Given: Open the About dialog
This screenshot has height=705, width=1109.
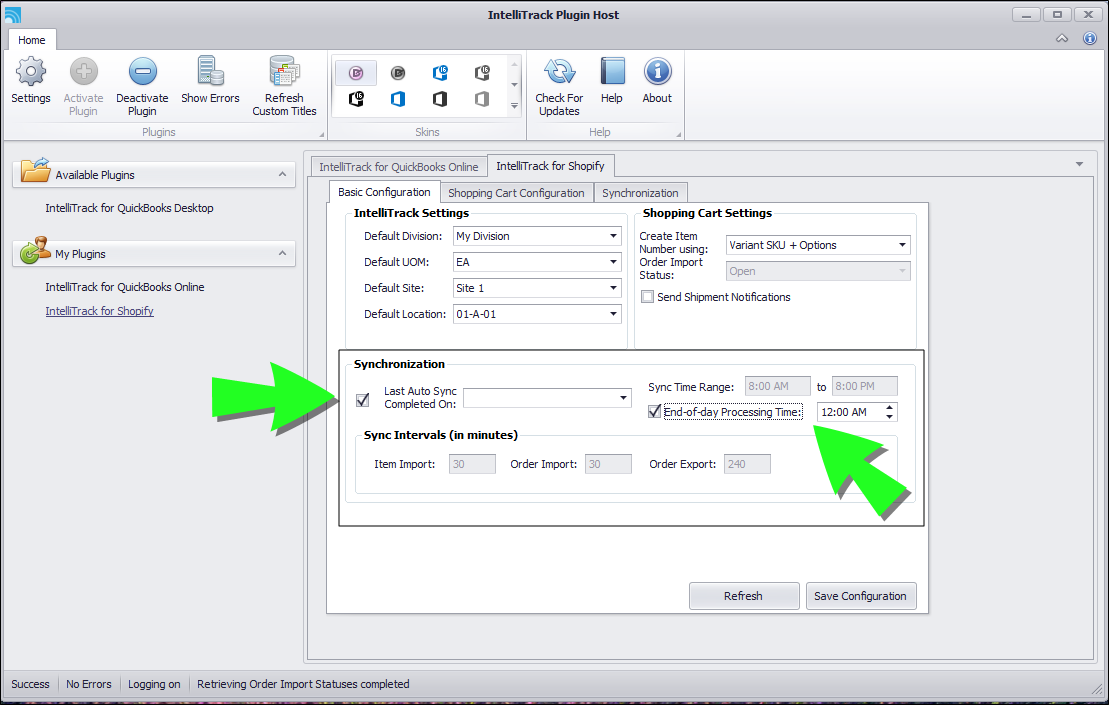Looking at the screenshot, I should tap(657, 80).
